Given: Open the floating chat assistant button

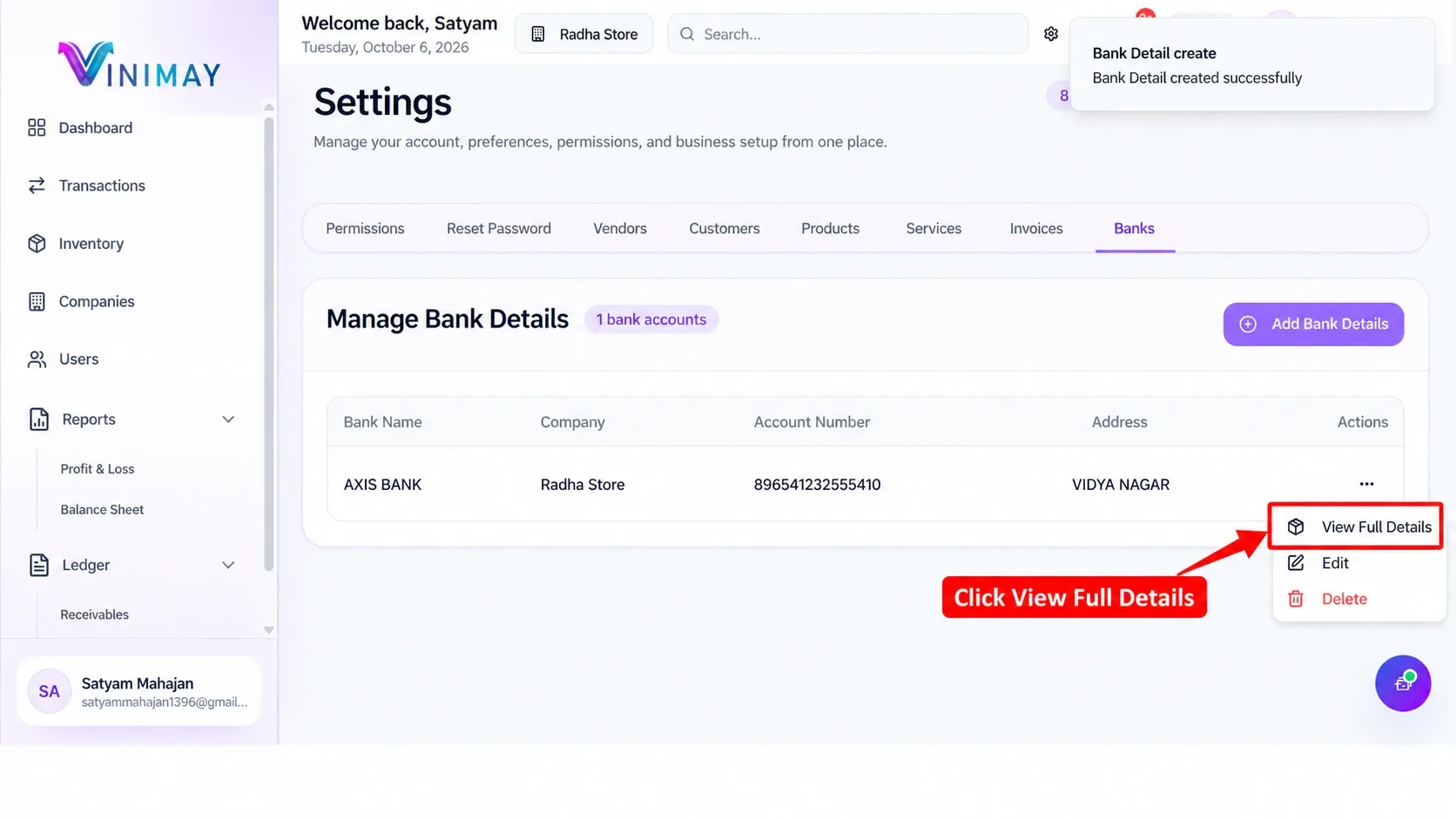Looking at the screenshot, I should 1403,683.
